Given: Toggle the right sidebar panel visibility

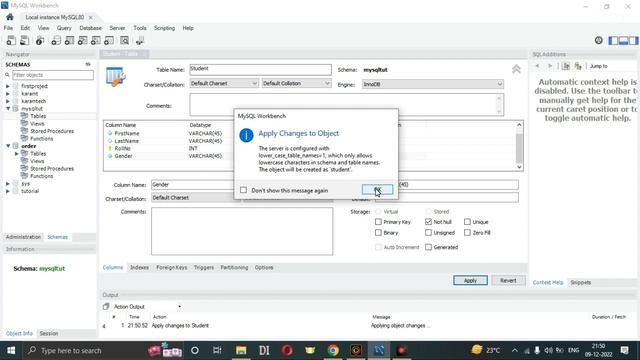Looking at the screenshot, I should tap(633, 40).
